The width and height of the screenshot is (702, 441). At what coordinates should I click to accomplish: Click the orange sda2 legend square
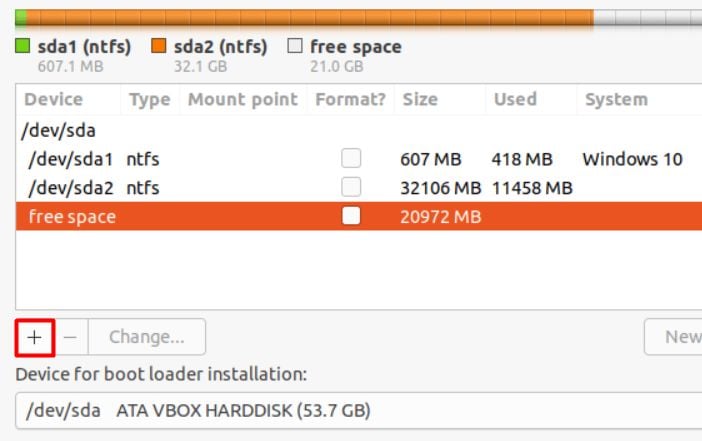[x=158, y=46]
